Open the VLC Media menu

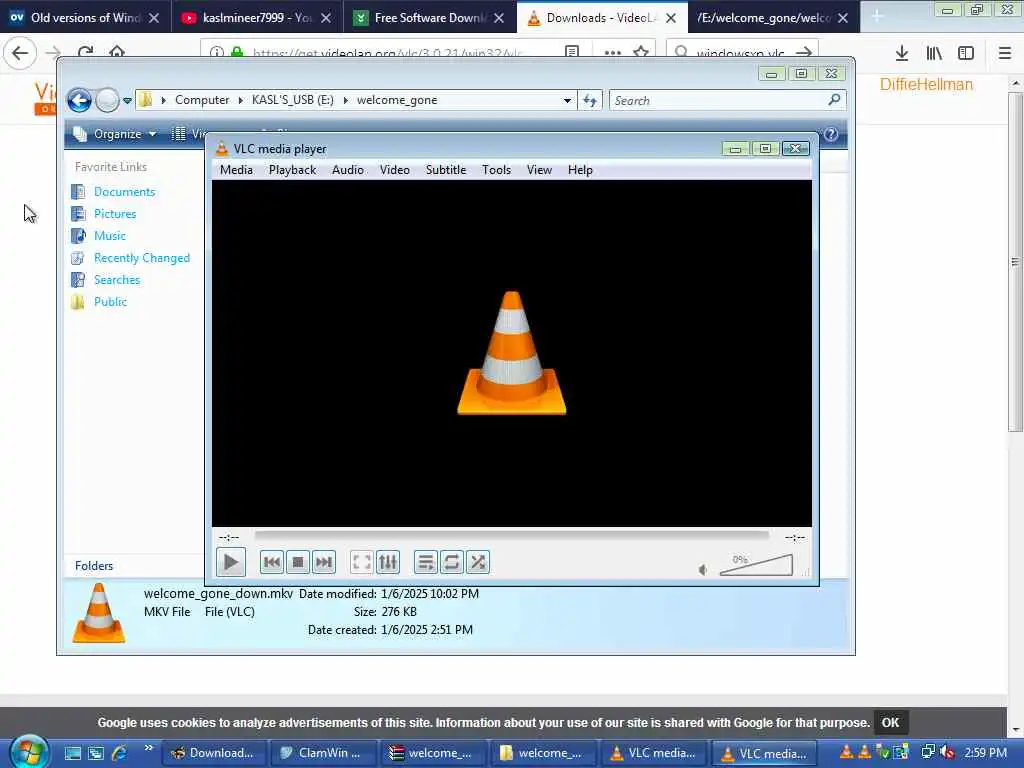click(x=236, y=170)
